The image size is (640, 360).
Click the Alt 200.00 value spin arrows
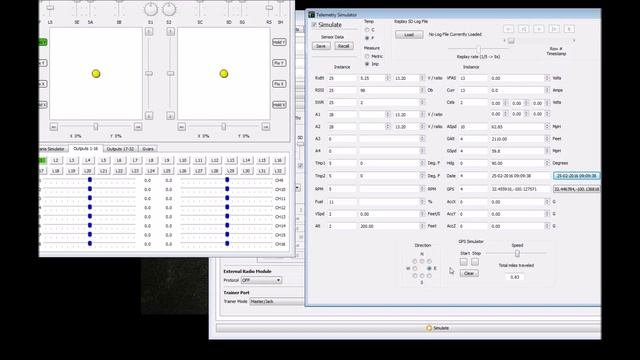pyautogui.click(x=422, y=226)
